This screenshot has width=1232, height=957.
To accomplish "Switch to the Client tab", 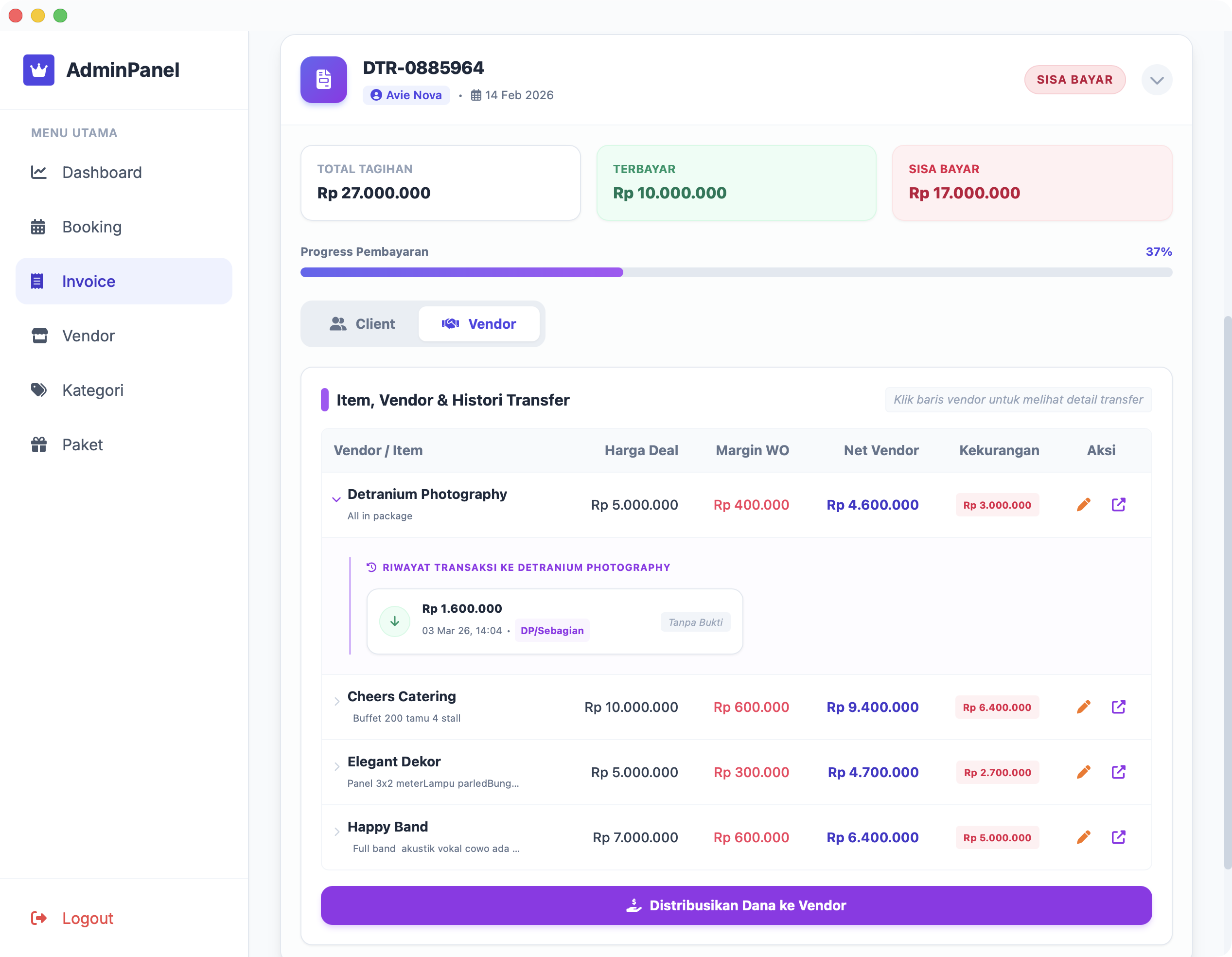I will point(362,324).
